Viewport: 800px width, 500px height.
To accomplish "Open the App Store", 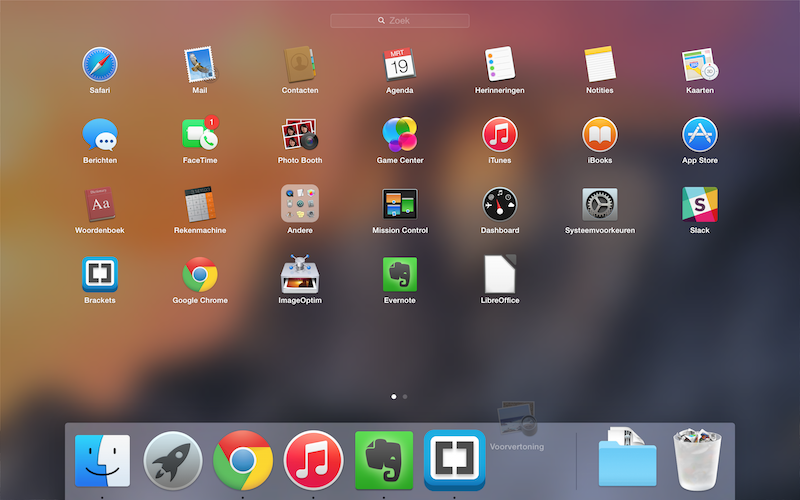I will [x=699, y=134].
